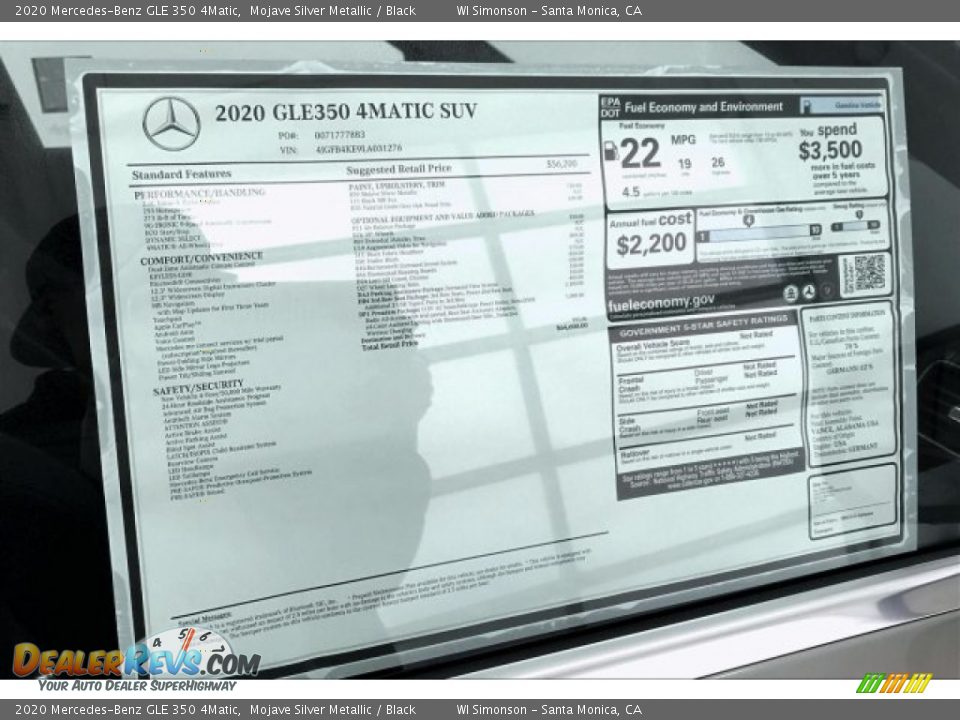
Task: Click top caption "Mojave Silver Metallic / Black"
Action: pyautogui.click(x=332, y=10)
